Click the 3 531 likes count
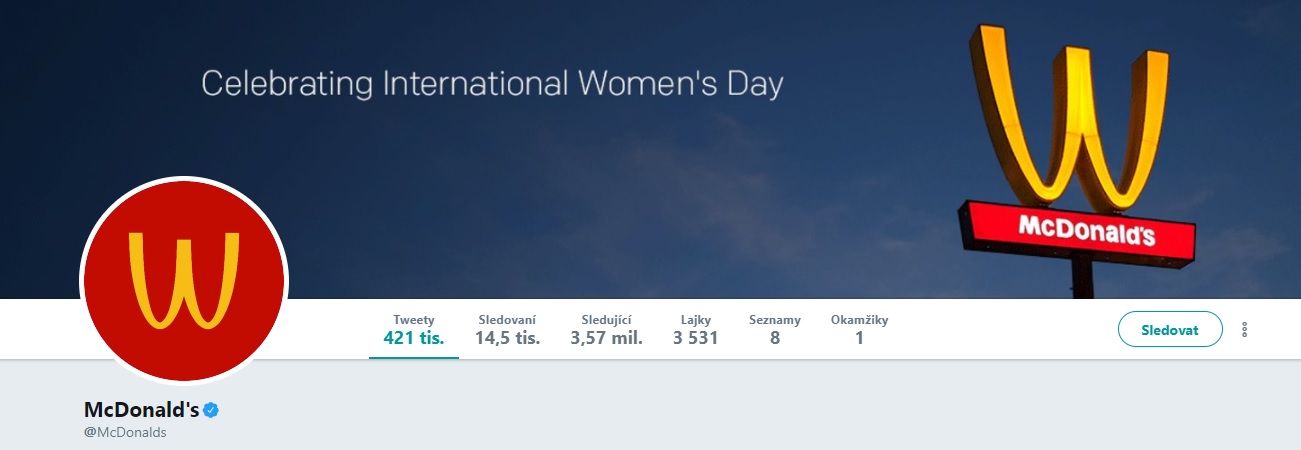The width and height of the screenshot is (1301, 450). [x=695, y=338]
